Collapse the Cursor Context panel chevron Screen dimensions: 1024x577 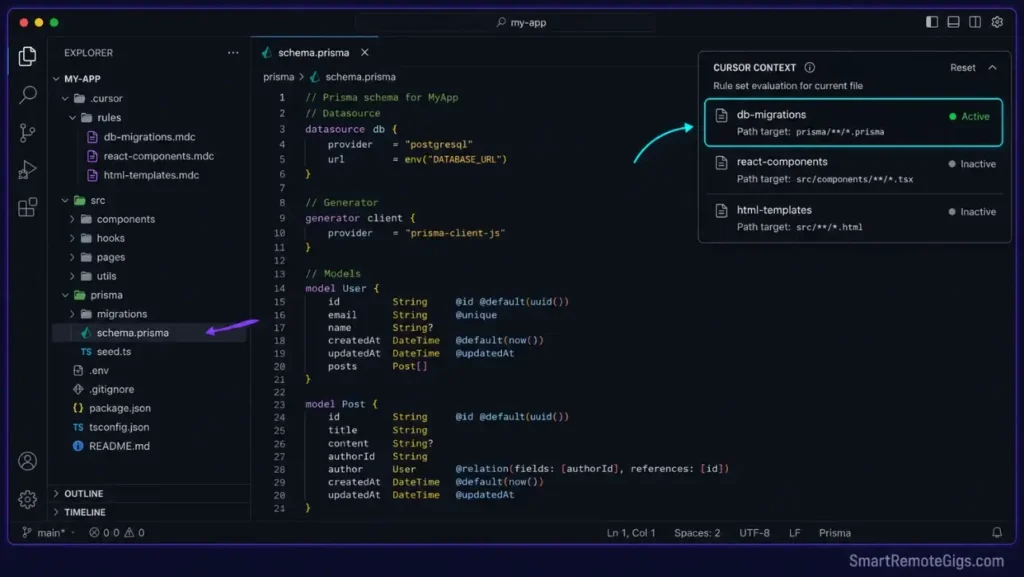[992, 67]
